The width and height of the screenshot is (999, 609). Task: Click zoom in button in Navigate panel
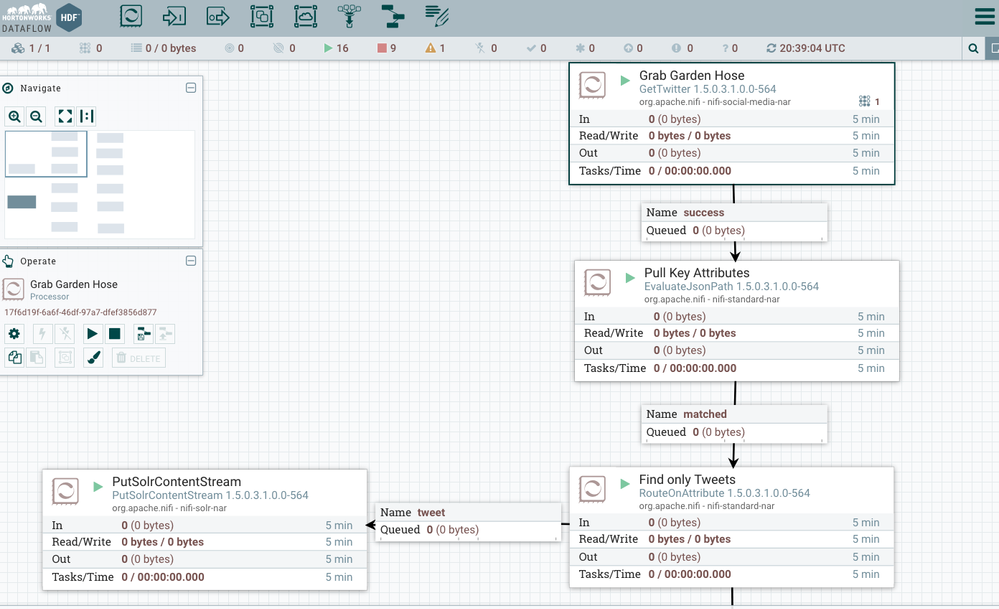click(15, 117)
